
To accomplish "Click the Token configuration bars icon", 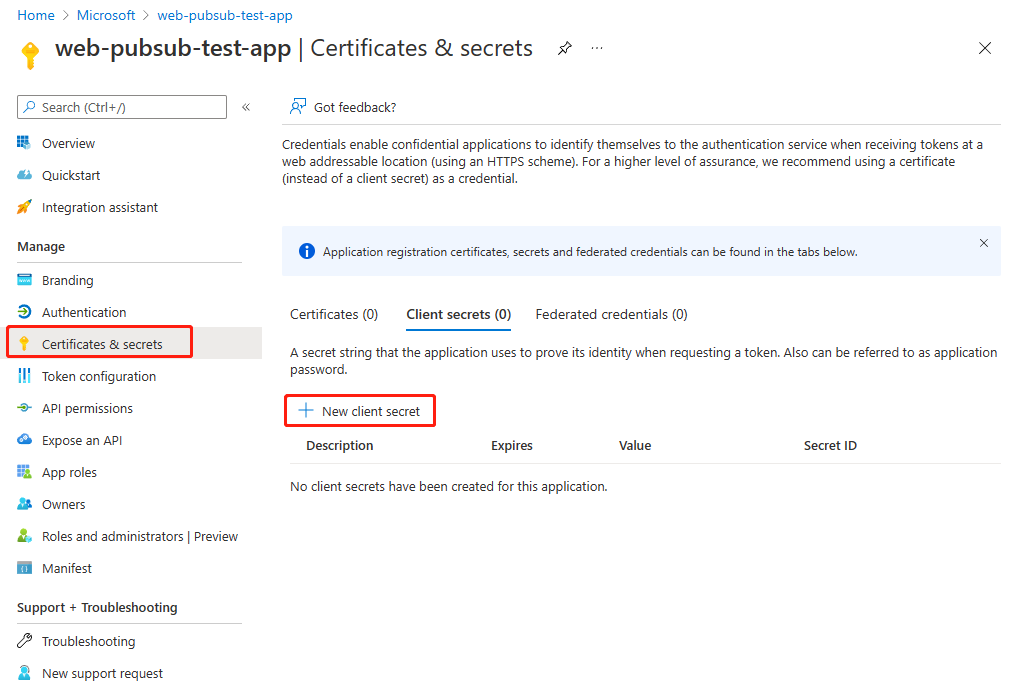I will point(25,376).
